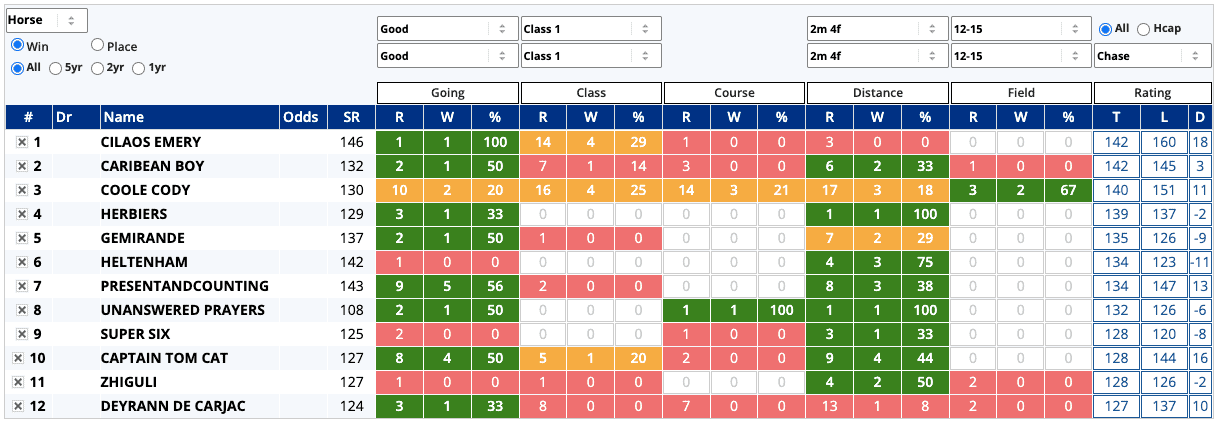The height and width of the screenshot is (423, 1218).
Task: Open the Horse dropdown
Action: (x=47, y=20)
